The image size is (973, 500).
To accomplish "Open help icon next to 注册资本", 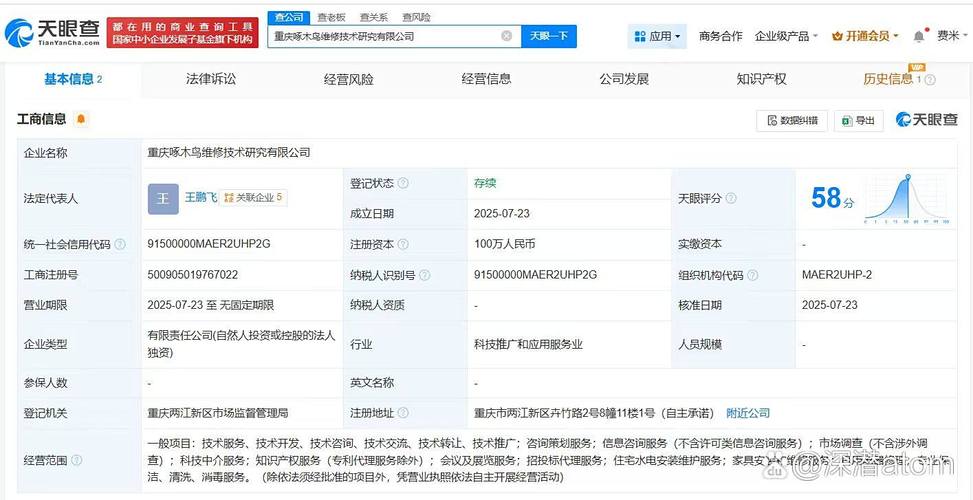I will [403, 244].
